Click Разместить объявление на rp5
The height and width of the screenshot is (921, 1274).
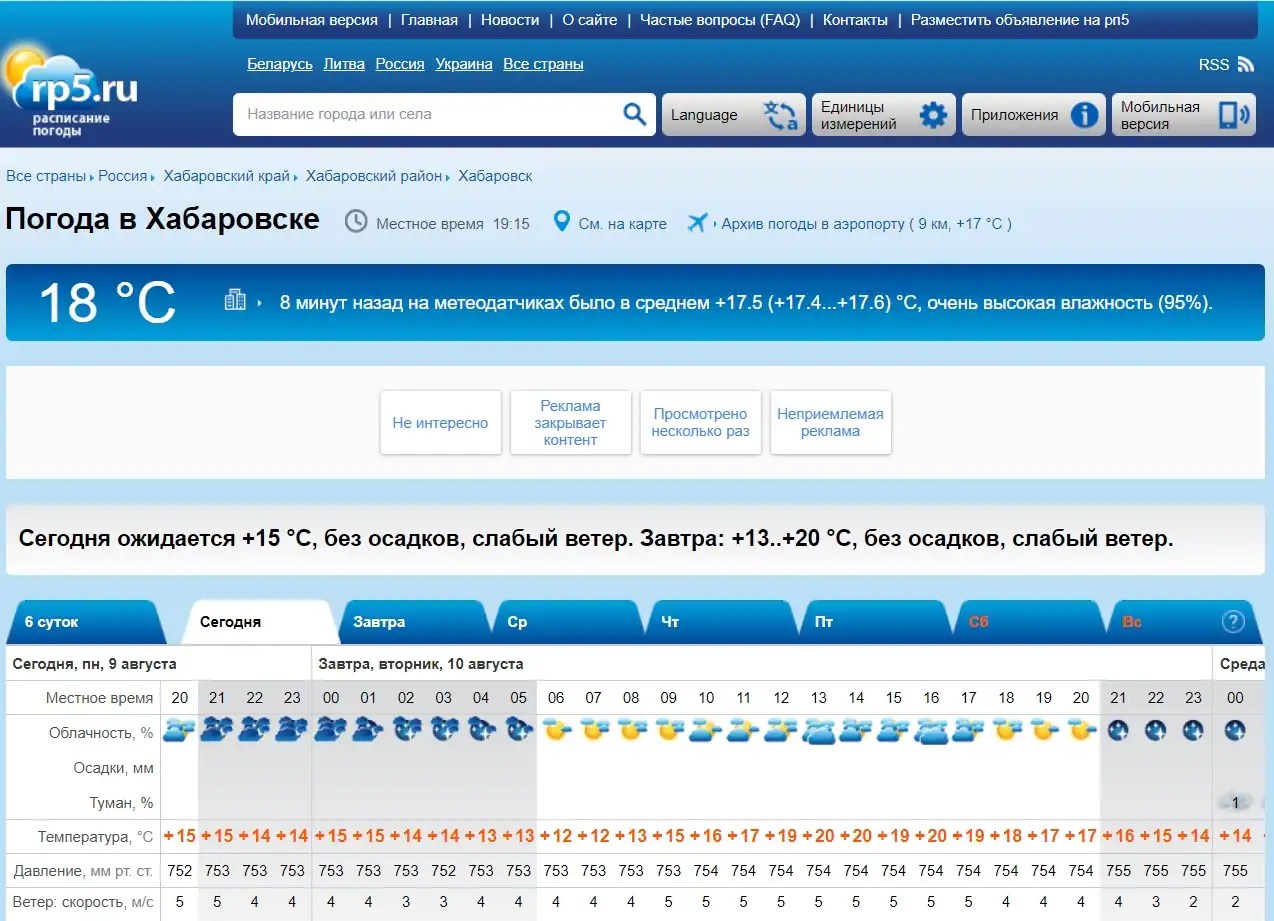point(1020,20)
